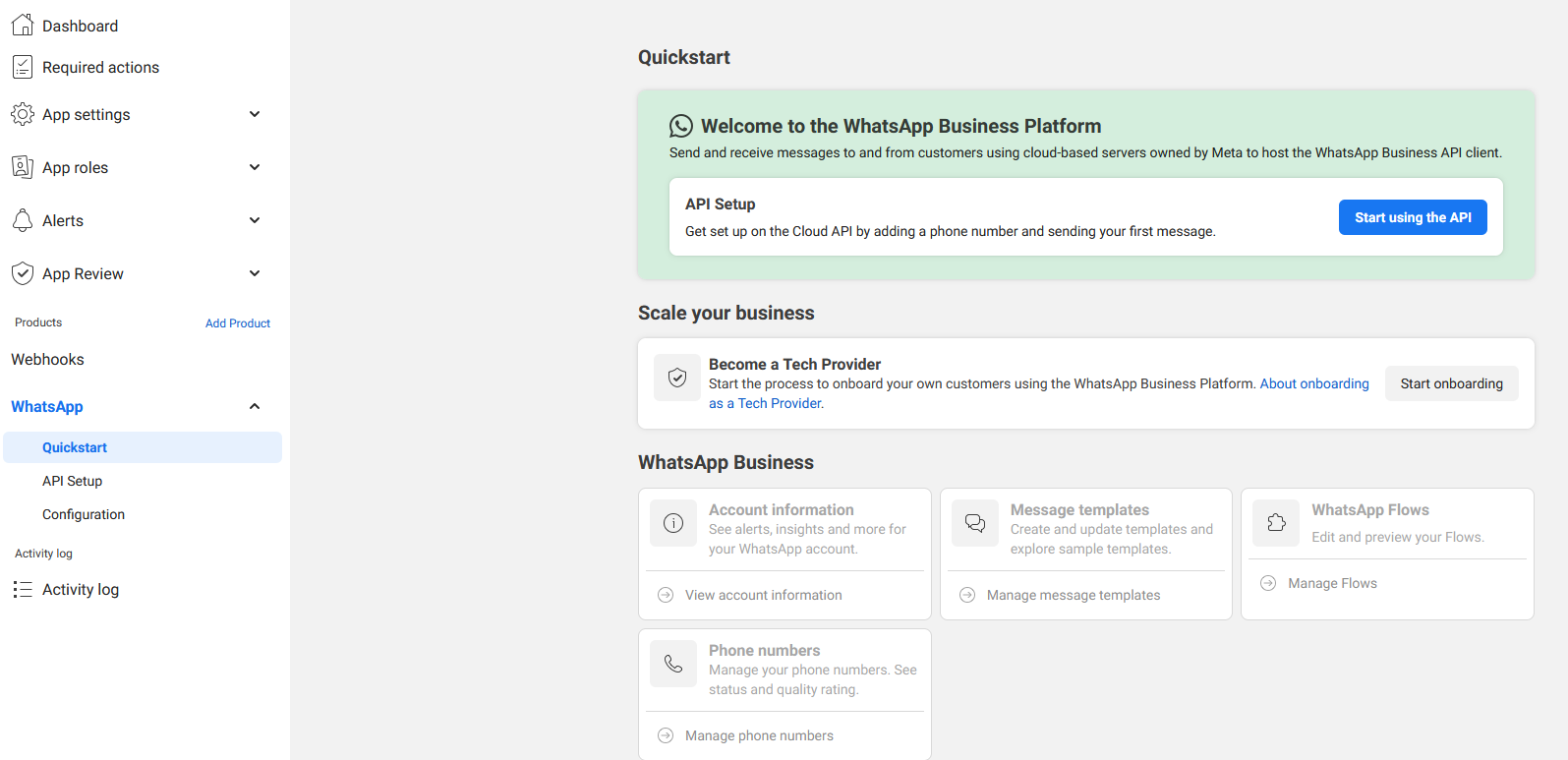Image resolution: width=1568 pixels, height=760 pixels.
Task: Click the Required actions checklist icon
Action: (x=23, y=67)
